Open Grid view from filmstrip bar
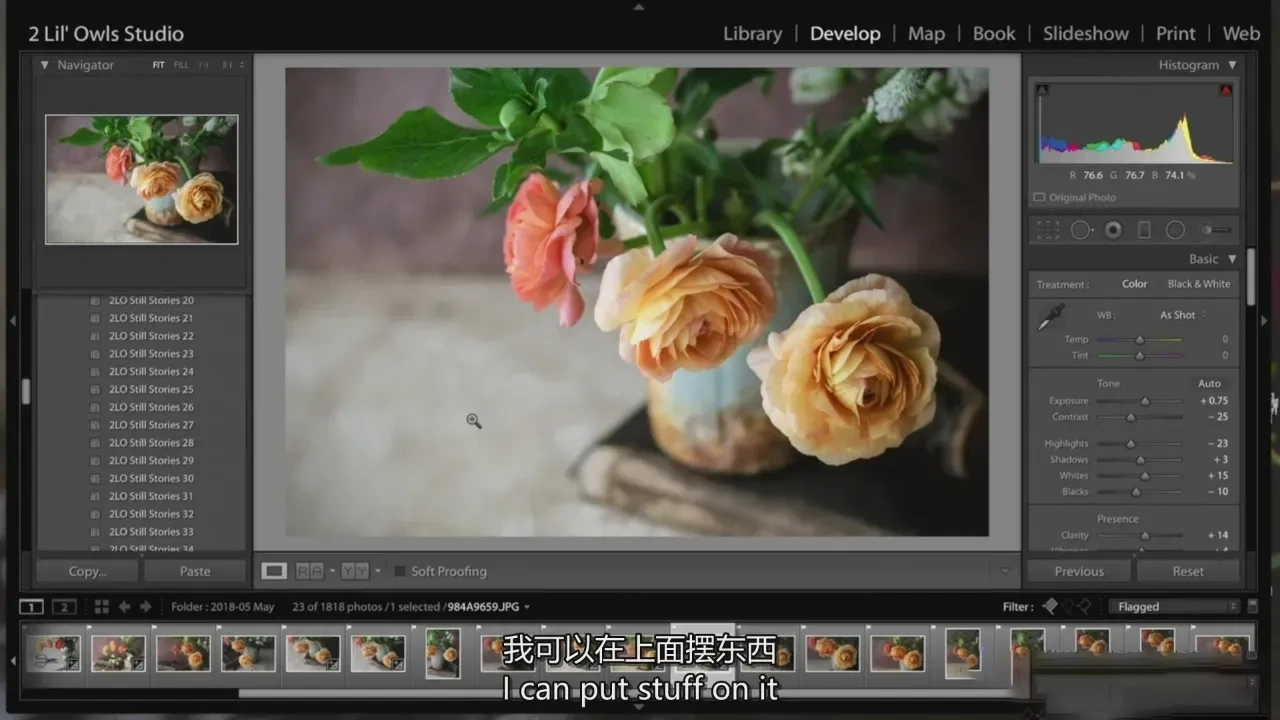Viewport: 1280px width, 720px height. coord(101,606)
